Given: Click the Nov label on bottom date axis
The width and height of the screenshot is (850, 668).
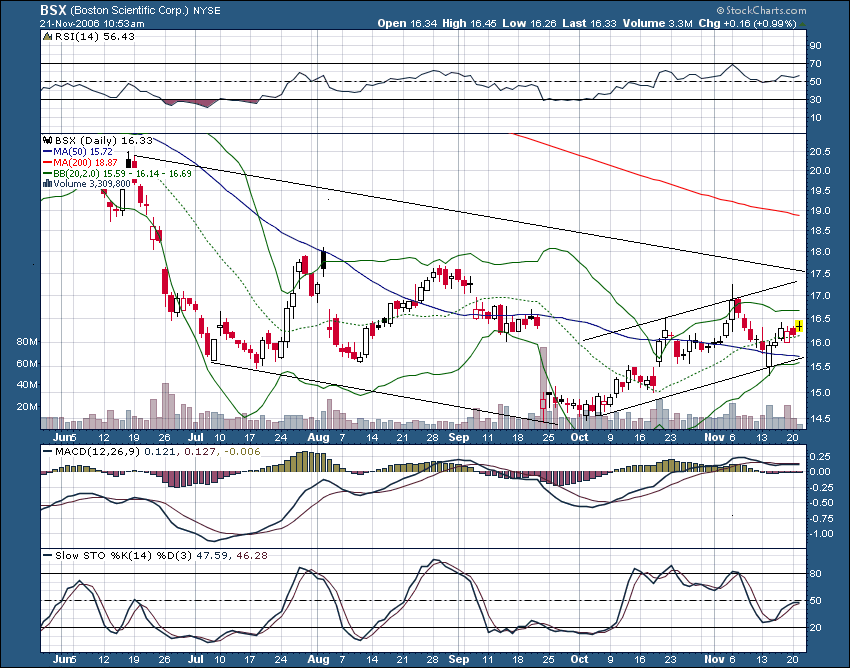Looking at the screenshot, I should [714, 659].
